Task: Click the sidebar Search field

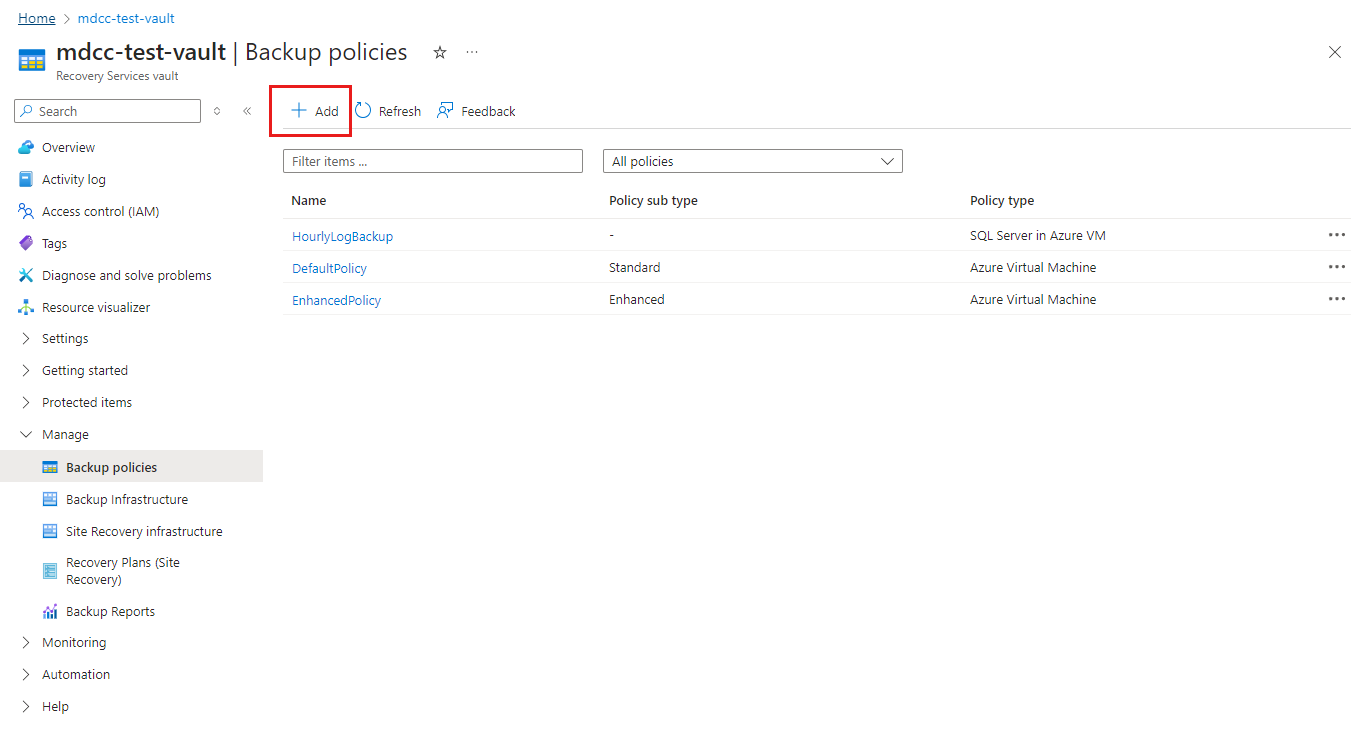Action: [108, 111]
